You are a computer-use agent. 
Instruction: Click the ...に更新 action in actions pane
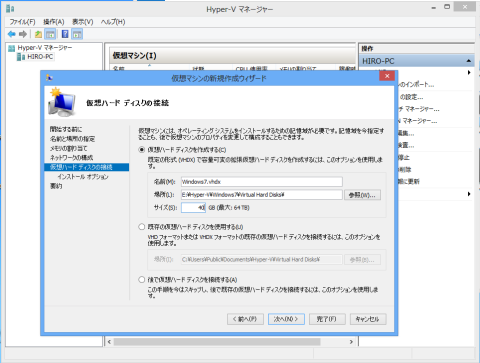(x=409, y=181)
